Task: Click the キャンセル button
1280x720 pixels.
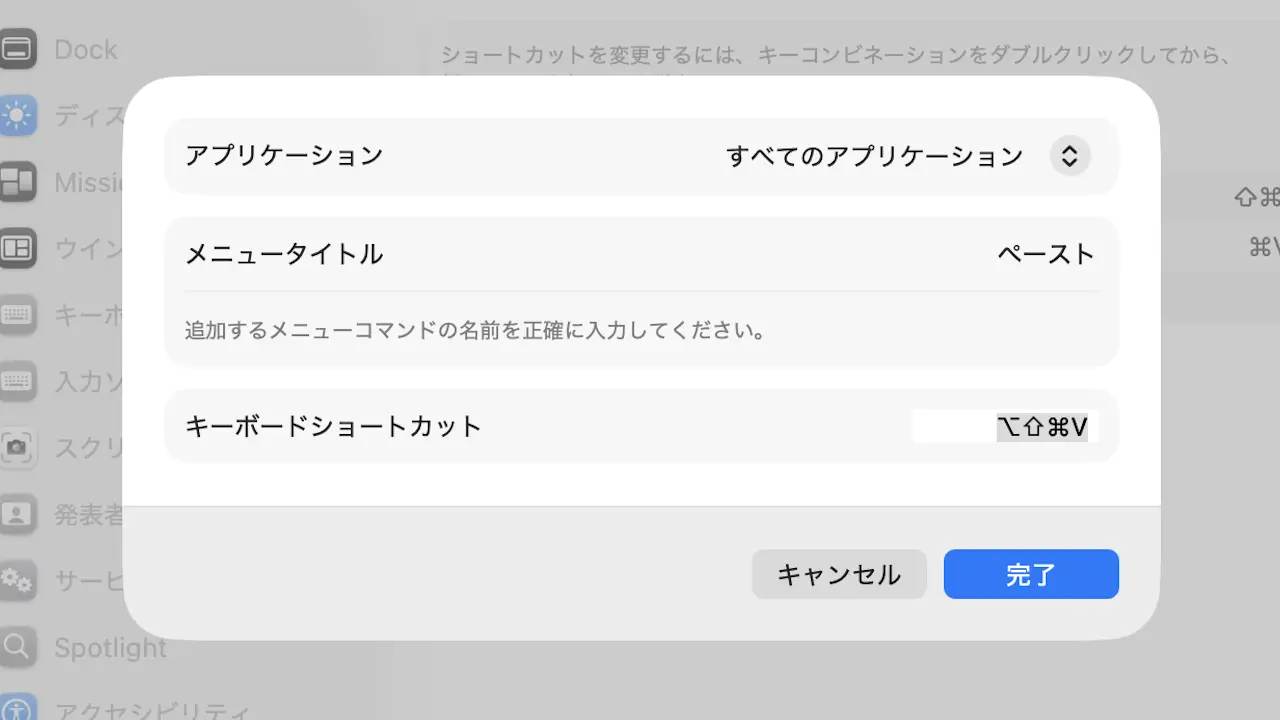Action: click(x=839, y=574)
